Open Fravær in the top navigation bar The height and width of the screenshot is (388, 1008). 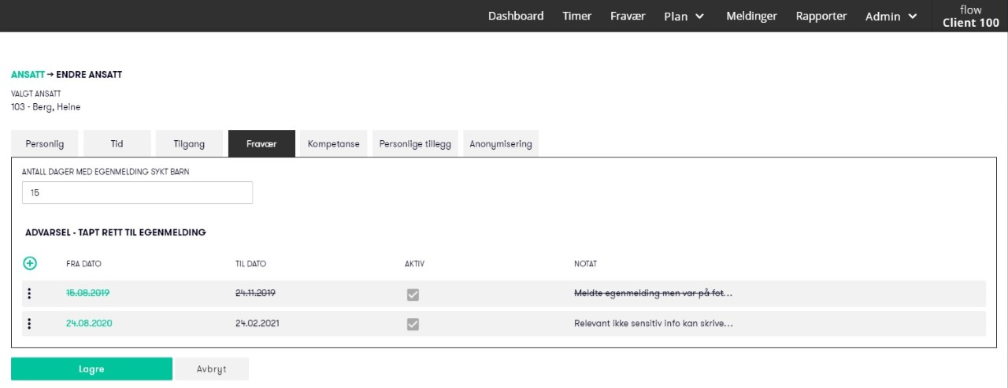[628, 16]
